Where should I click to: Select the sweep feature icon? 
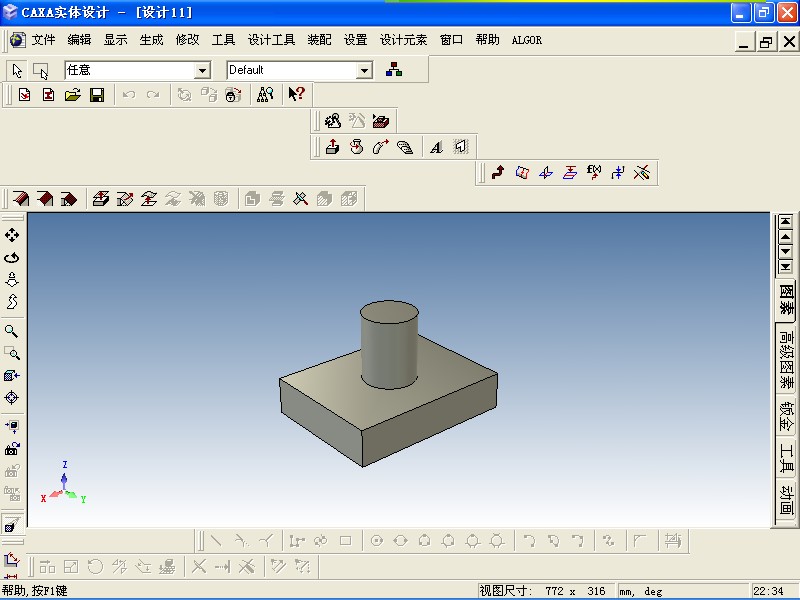coord(381,147)
